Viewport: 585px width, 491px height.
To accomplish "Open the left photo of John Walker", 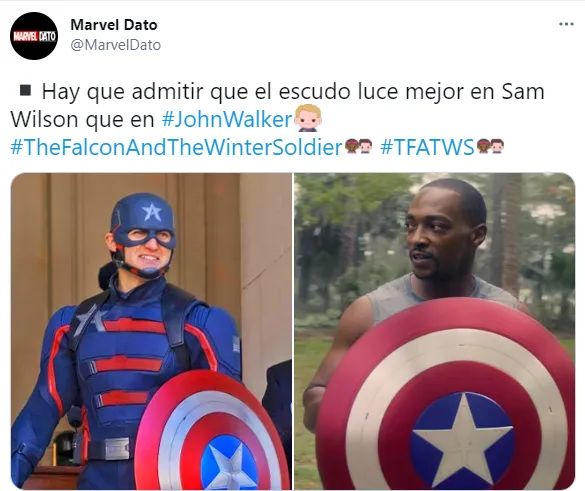I will click(x=151, y=331).
